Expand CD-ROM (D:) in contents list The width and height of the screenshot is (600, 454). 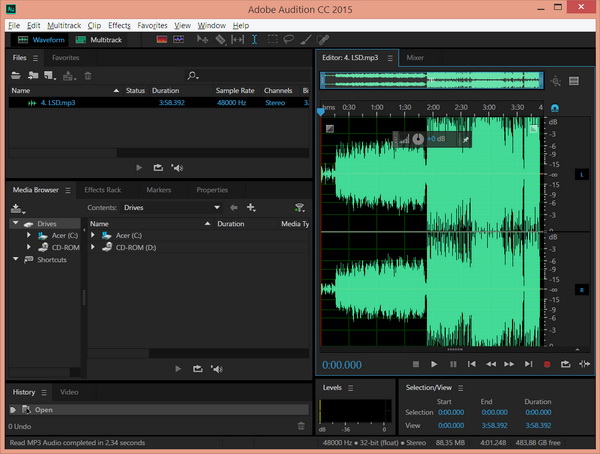93,247
